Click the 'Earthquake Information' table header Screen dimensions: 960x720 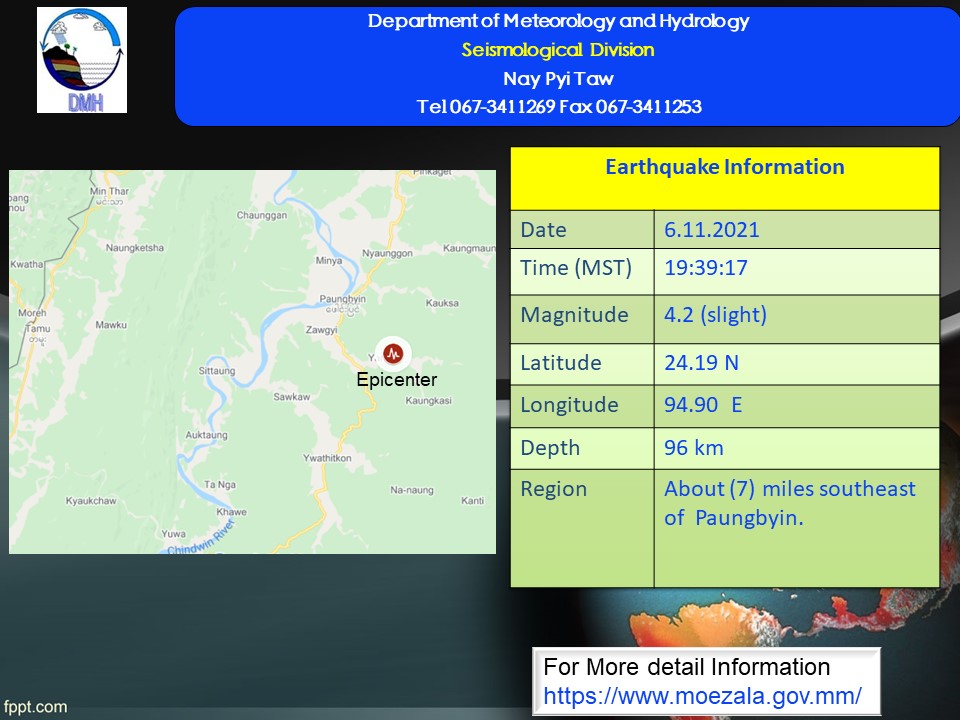(x=725, y=167)
